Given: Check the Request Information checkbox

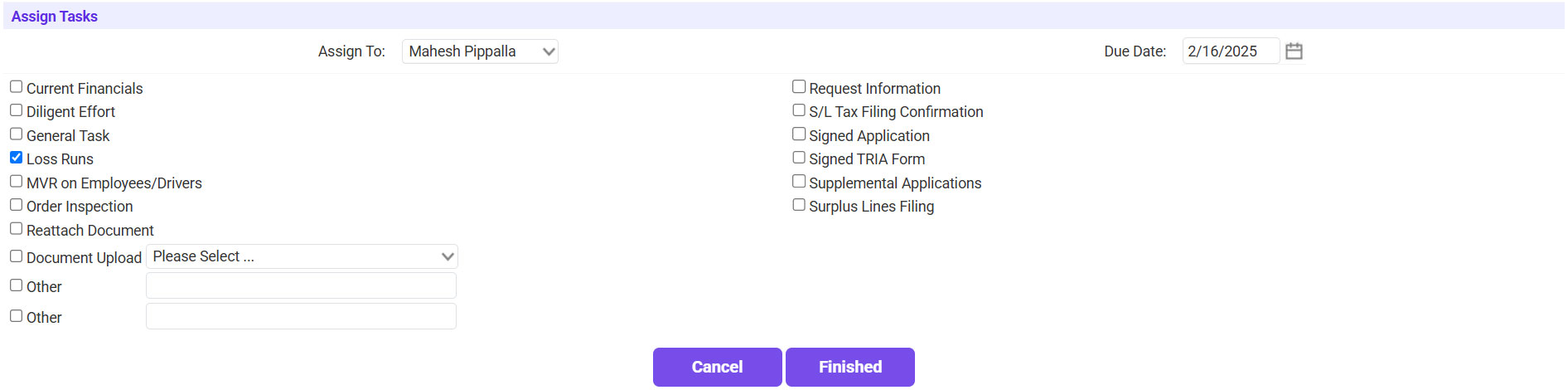Looking at the screenshot, I should tap(799, 87).
